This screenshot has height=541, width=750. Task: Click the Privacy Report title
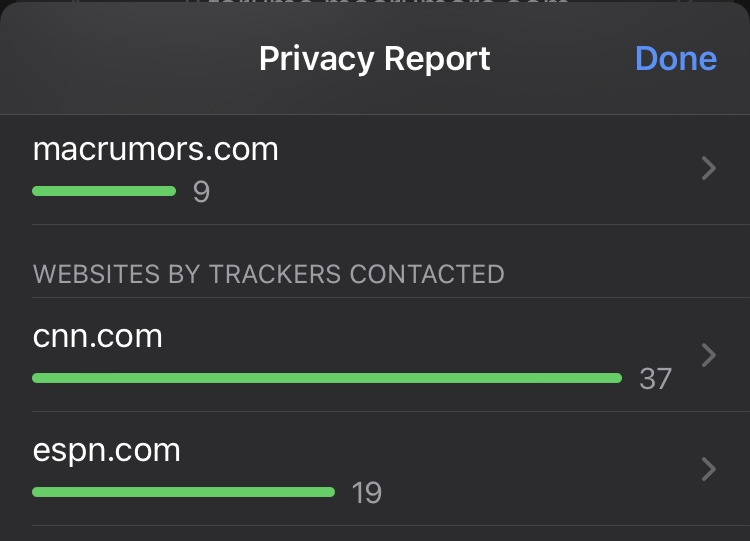(374, 59)
